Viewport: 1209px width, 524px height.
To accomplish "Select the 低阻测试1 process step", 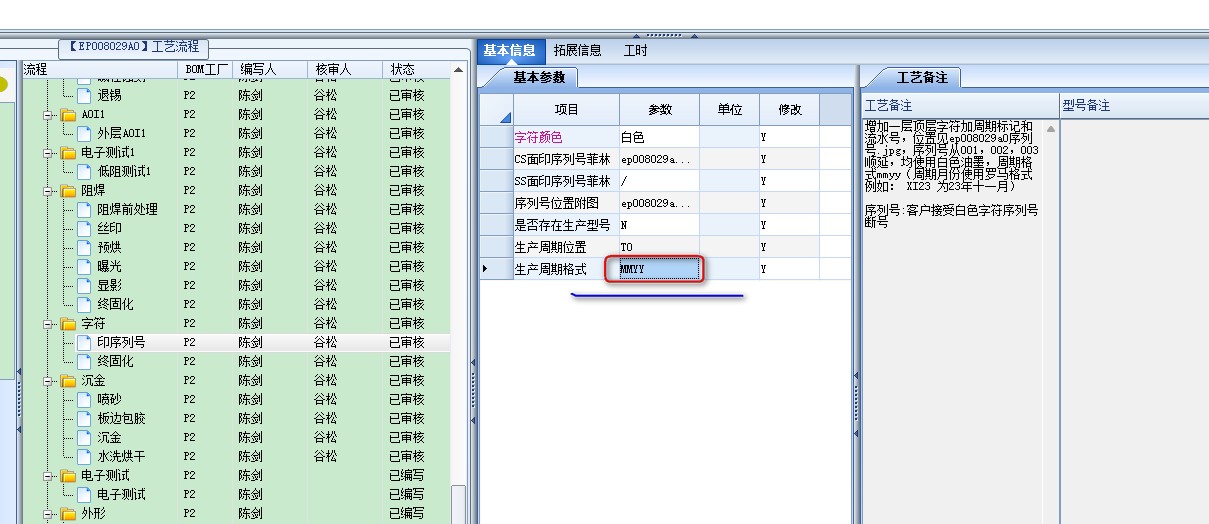I will pos(124,172).
